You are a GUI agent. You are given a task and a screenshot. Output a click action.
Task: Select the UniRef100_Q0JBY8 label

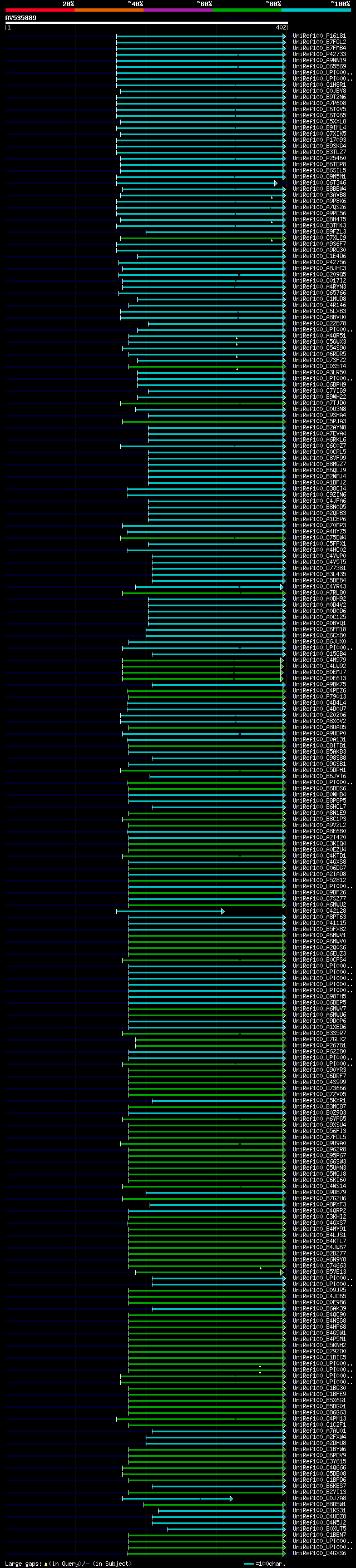(x=319, y=91)
